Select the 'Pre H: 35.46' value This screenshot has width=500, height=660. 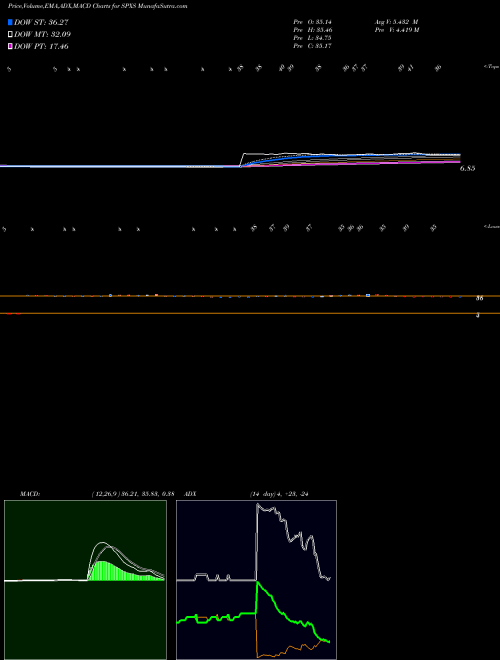[313, 30]
